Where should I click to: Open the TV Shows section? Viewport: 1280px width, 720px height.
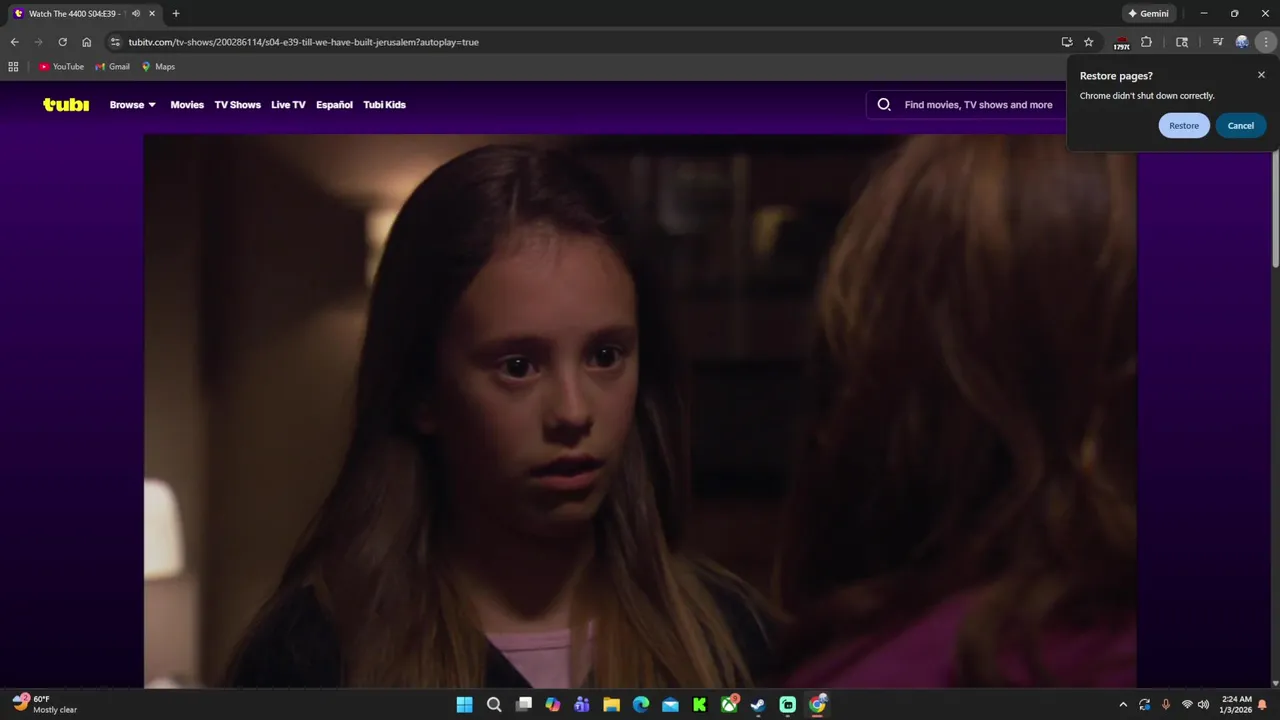237,105
